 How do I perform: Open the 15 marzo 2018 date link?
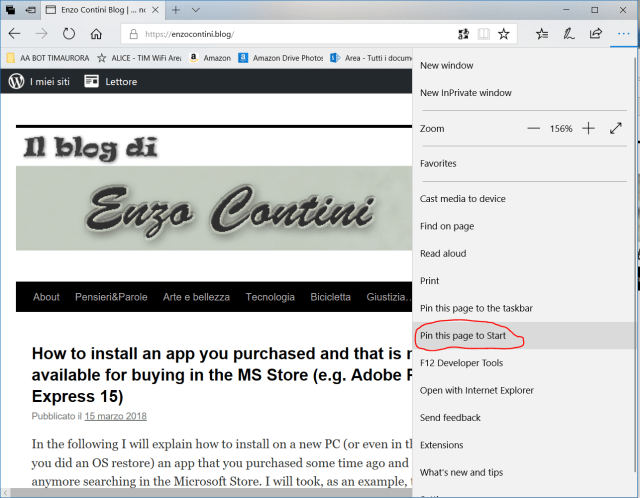[x=118, y=415]
